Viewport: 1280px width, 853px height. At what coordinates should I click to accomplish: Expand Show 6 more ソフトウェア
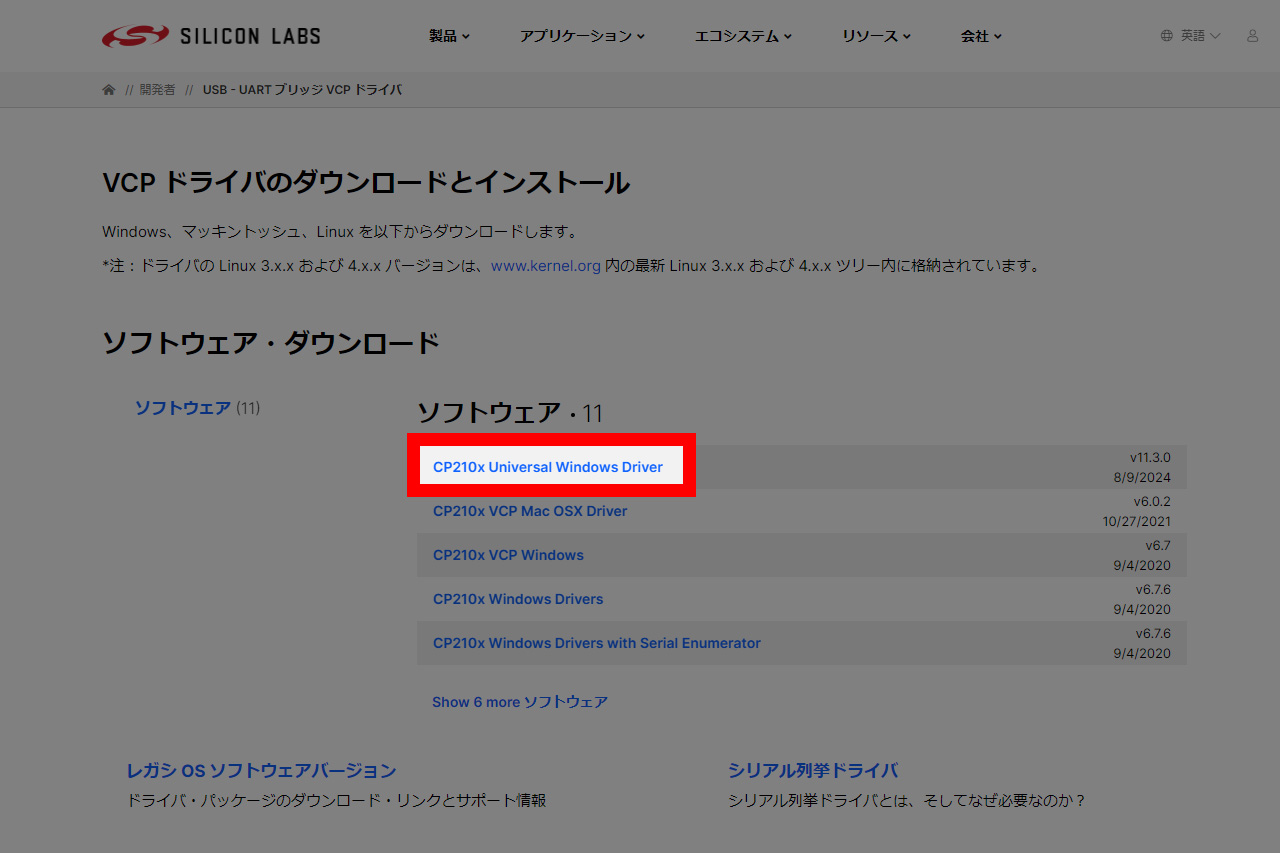pos(519,702)
